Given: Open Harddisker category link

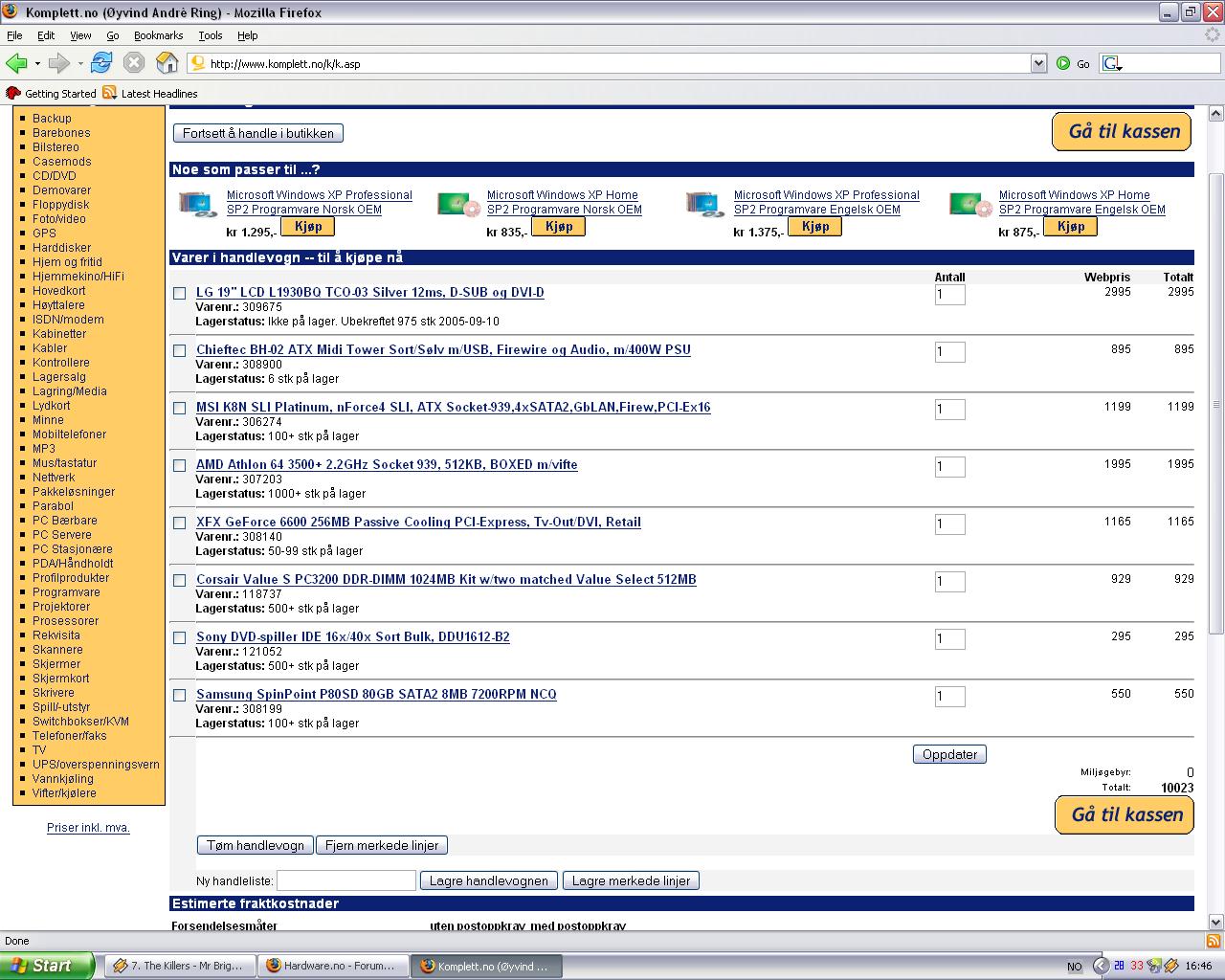Looking at the screenshot, I should [x=62, y=247].
